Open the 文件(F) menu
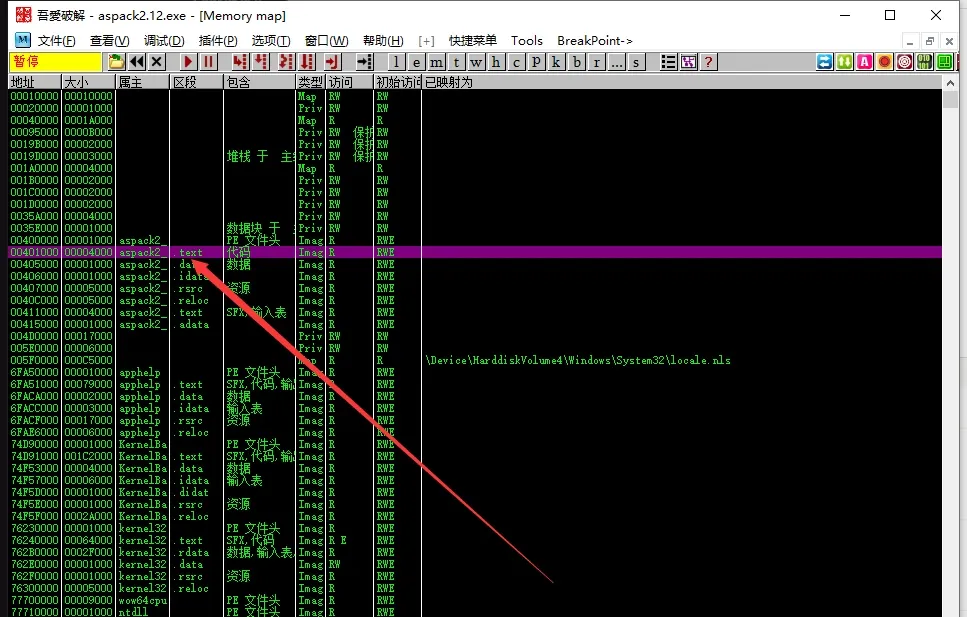The height and width of the screenshot is (617, 967). [56, 41]
